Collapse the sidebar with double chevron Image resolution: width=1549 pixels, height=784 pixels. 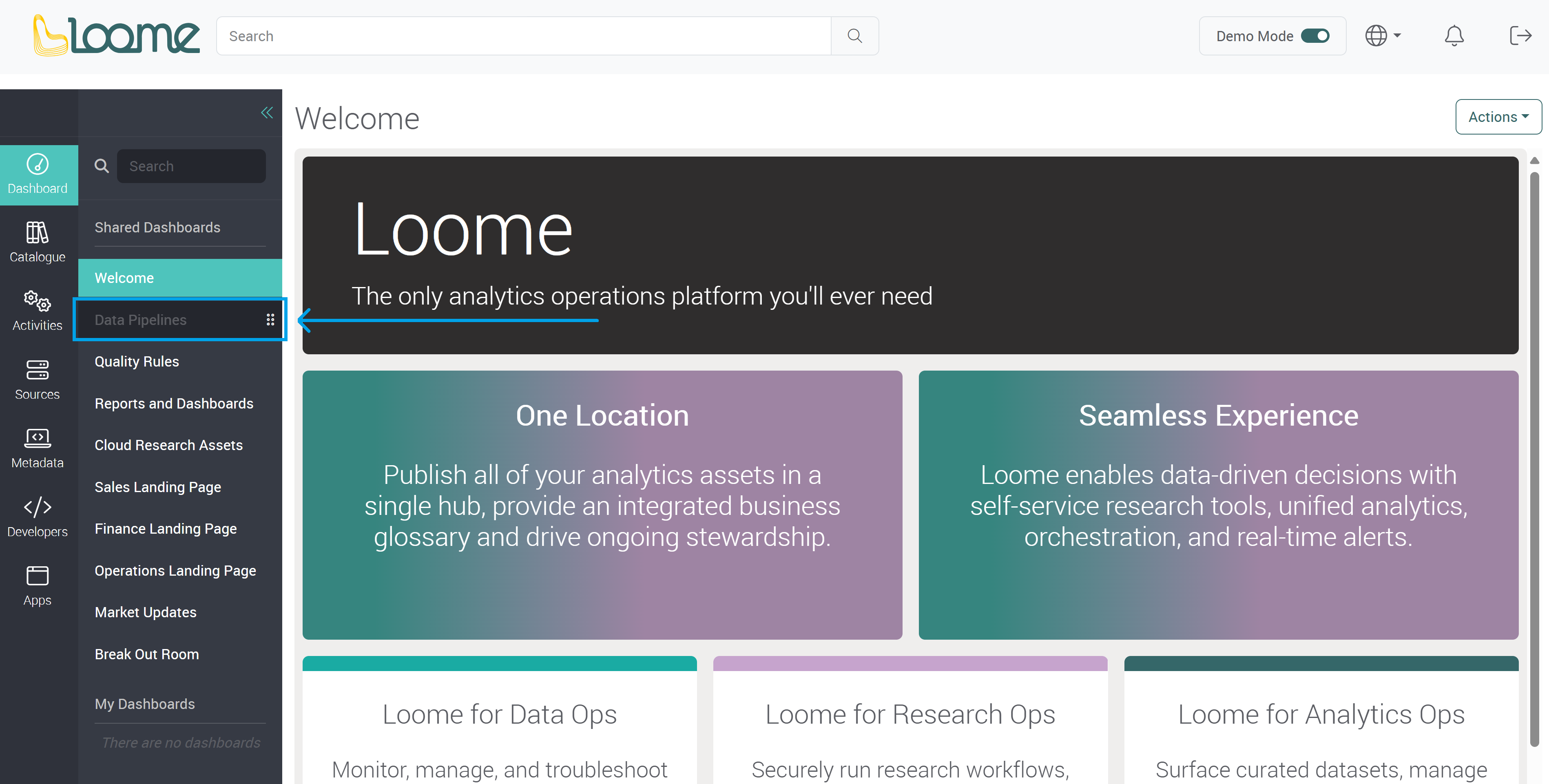267,113
